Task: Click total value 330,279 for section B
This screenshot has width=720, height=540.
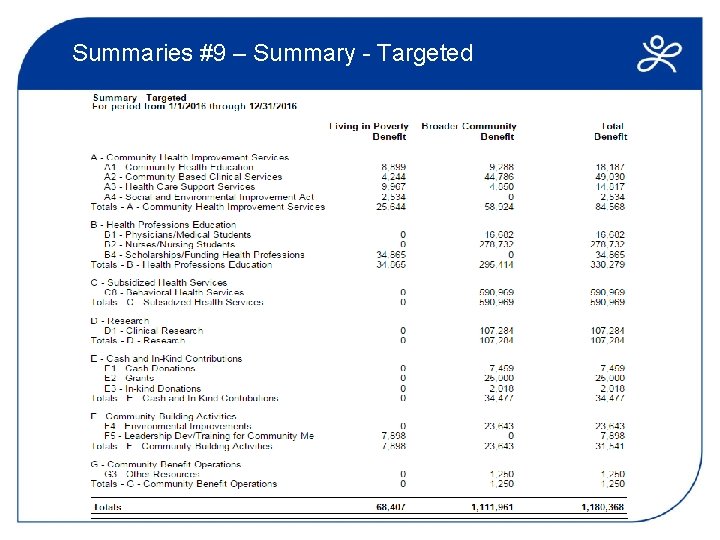Action: tap(608, 265)
